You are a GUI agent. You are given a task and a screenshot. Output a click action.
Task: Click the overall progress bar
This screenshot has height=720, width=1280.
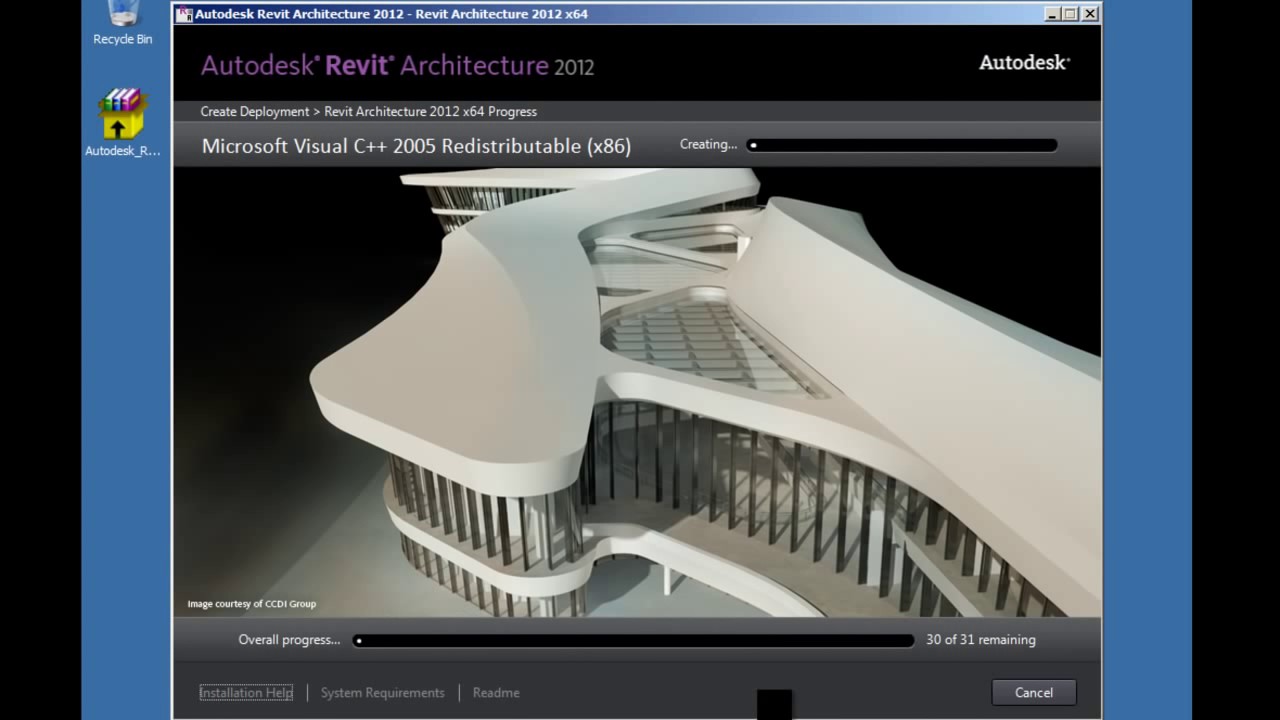(634, 640)
